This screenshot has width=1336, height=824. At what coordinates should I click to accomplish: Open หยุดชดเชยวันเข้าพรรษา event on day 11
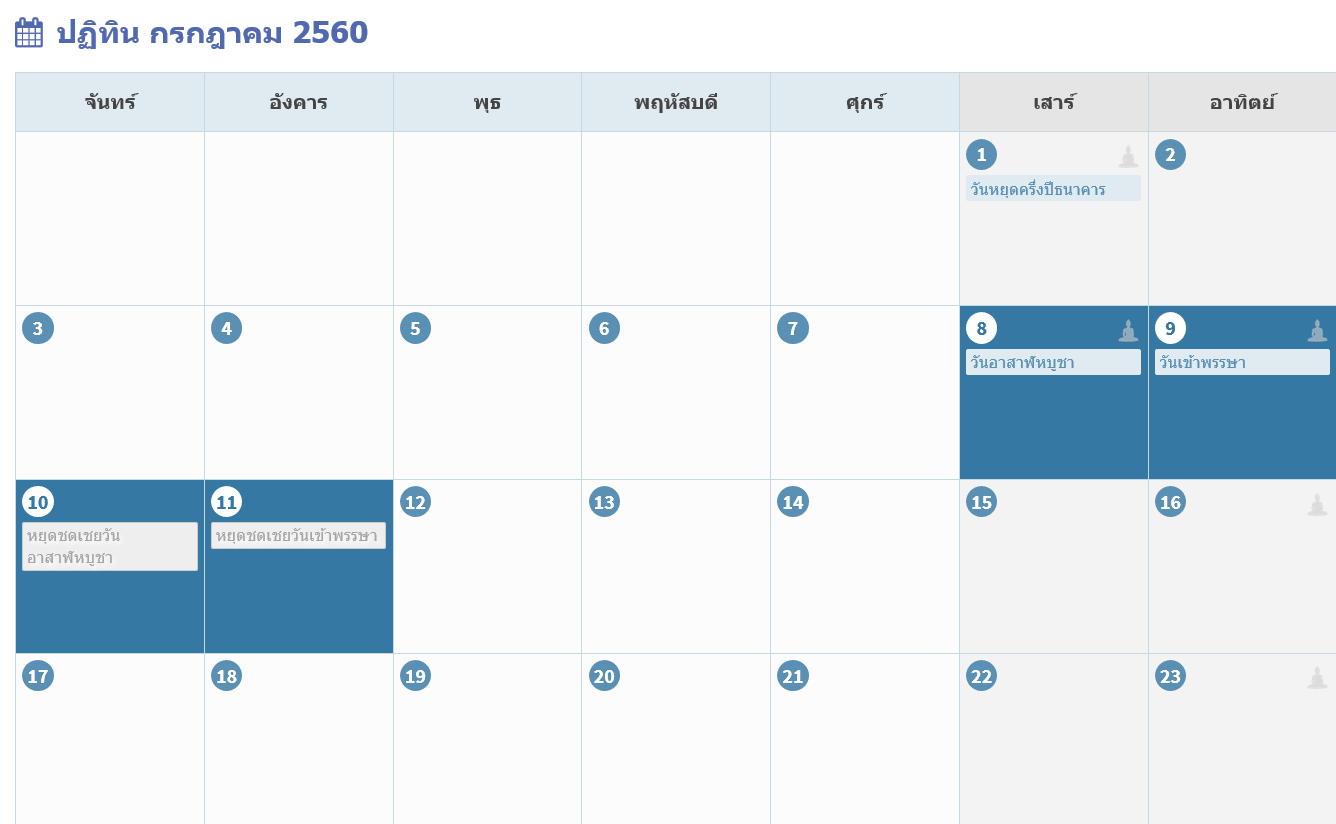(298, 536)
